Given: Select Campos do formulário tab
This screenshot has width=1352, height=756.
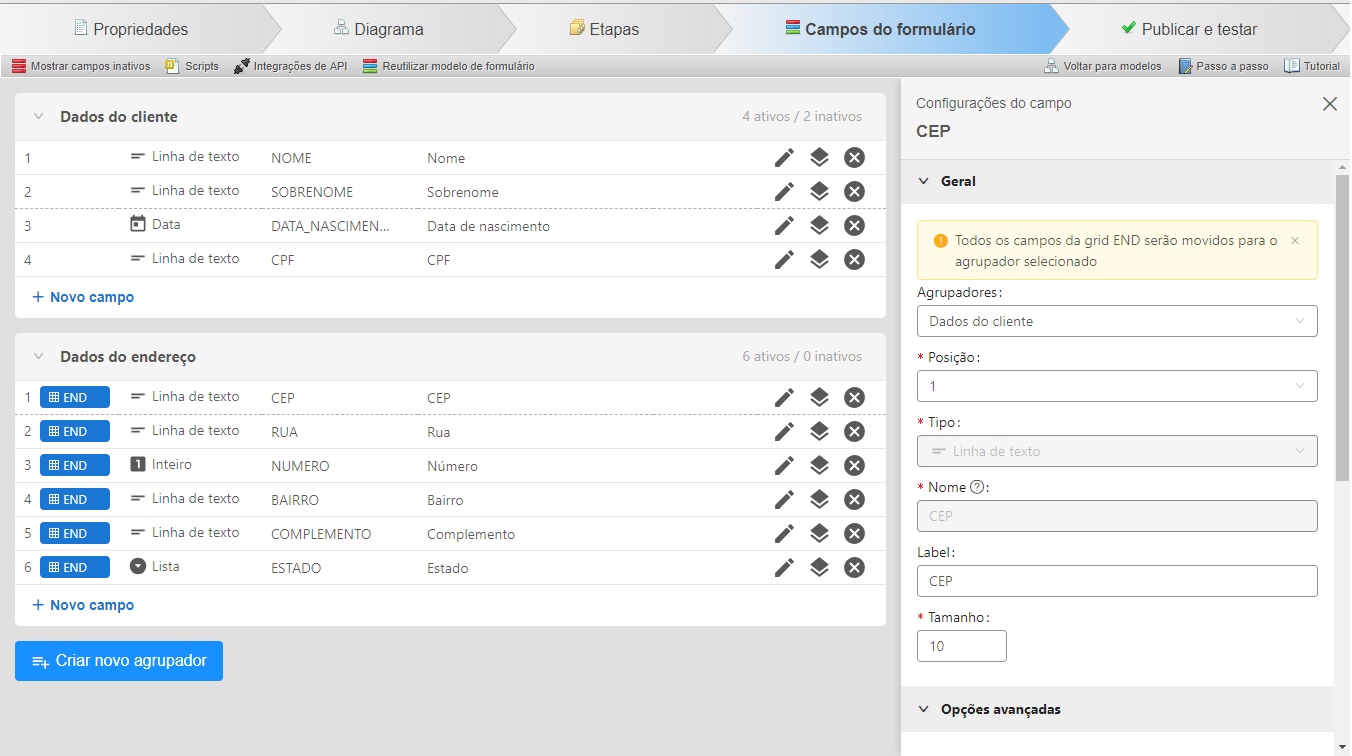Looking at the screenshot, I should (x=880, y=29).
